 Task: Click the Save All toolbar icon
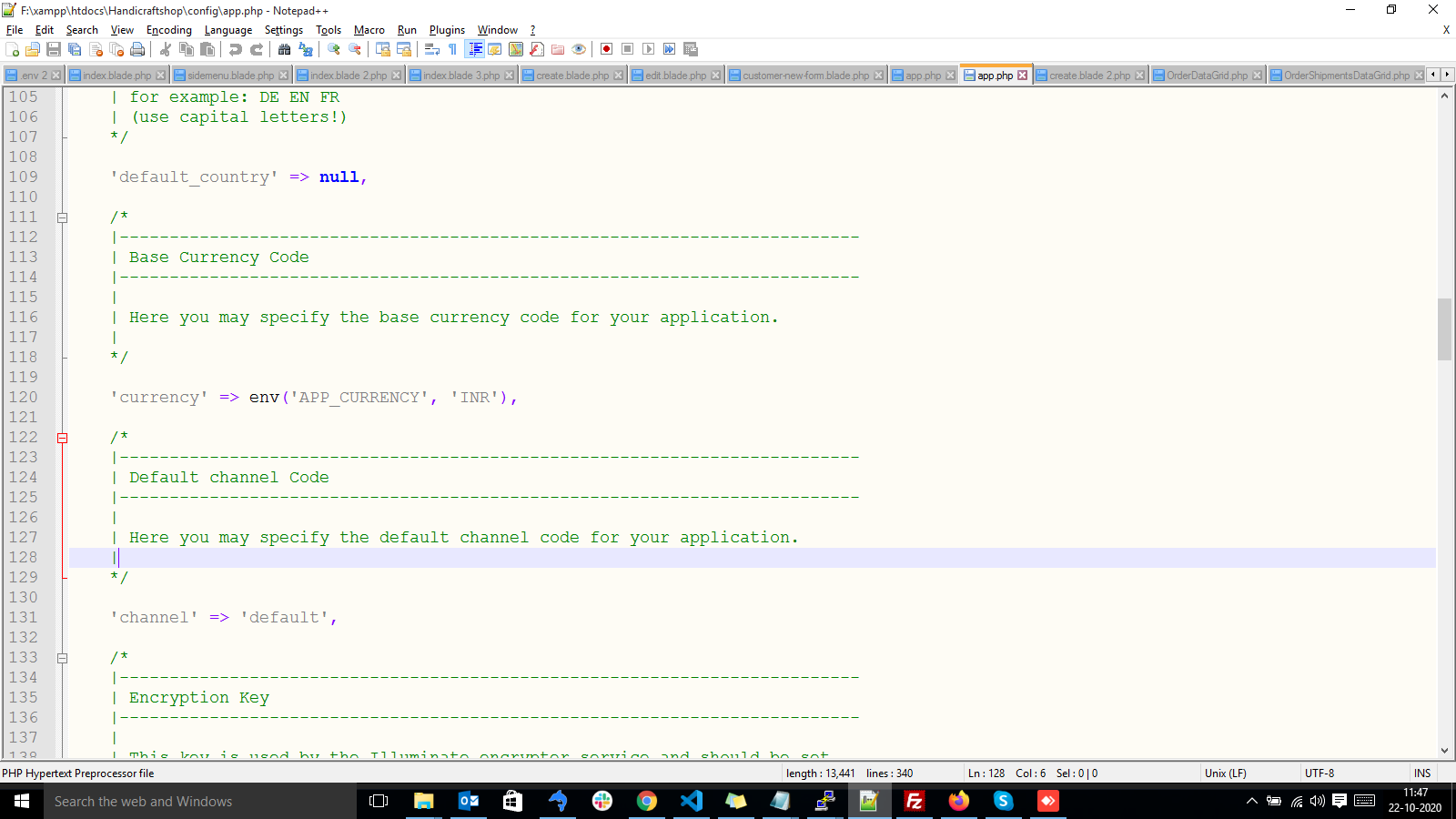click(x=75, y=49)
